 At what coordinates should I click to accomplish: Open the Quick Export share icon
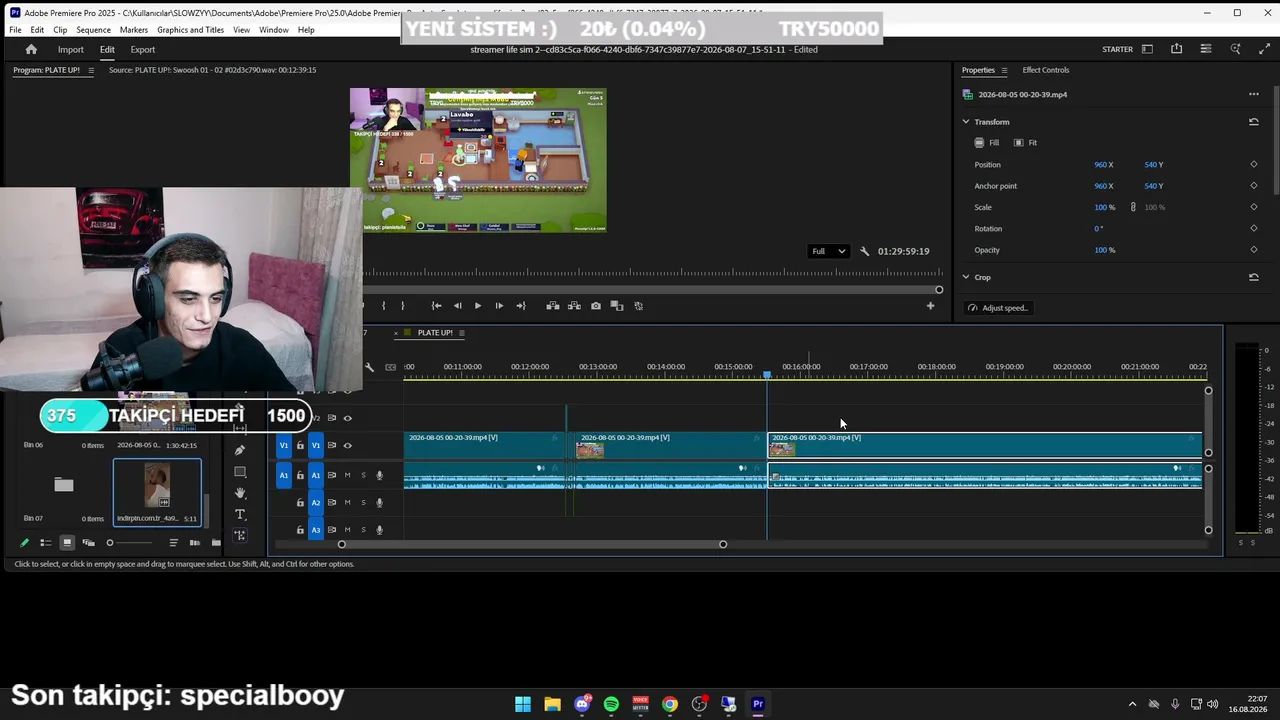(x=1176, y=49)
